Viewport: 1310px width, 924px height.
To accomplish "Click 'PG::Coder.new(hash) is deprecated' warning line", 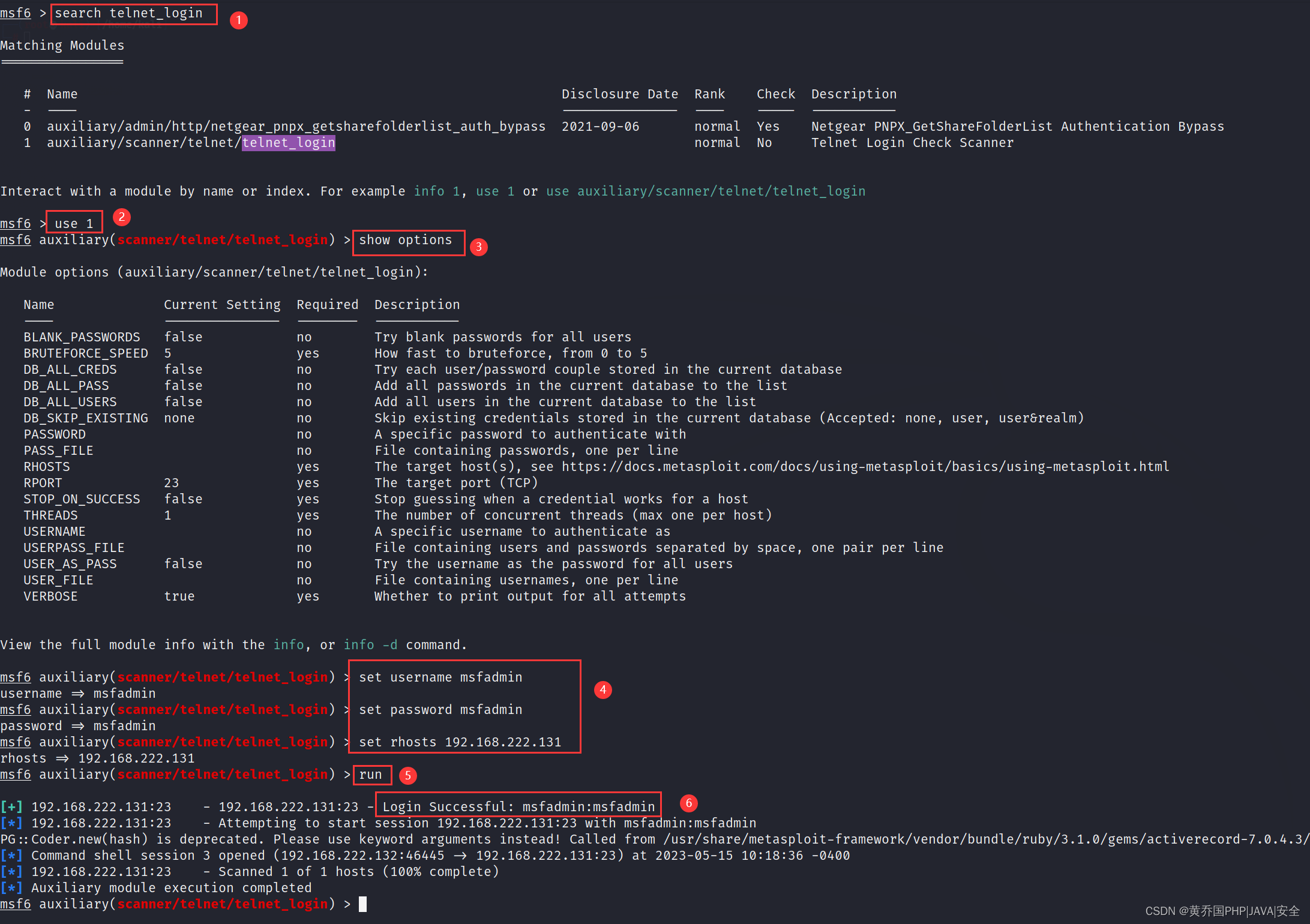I will [655, 839].
